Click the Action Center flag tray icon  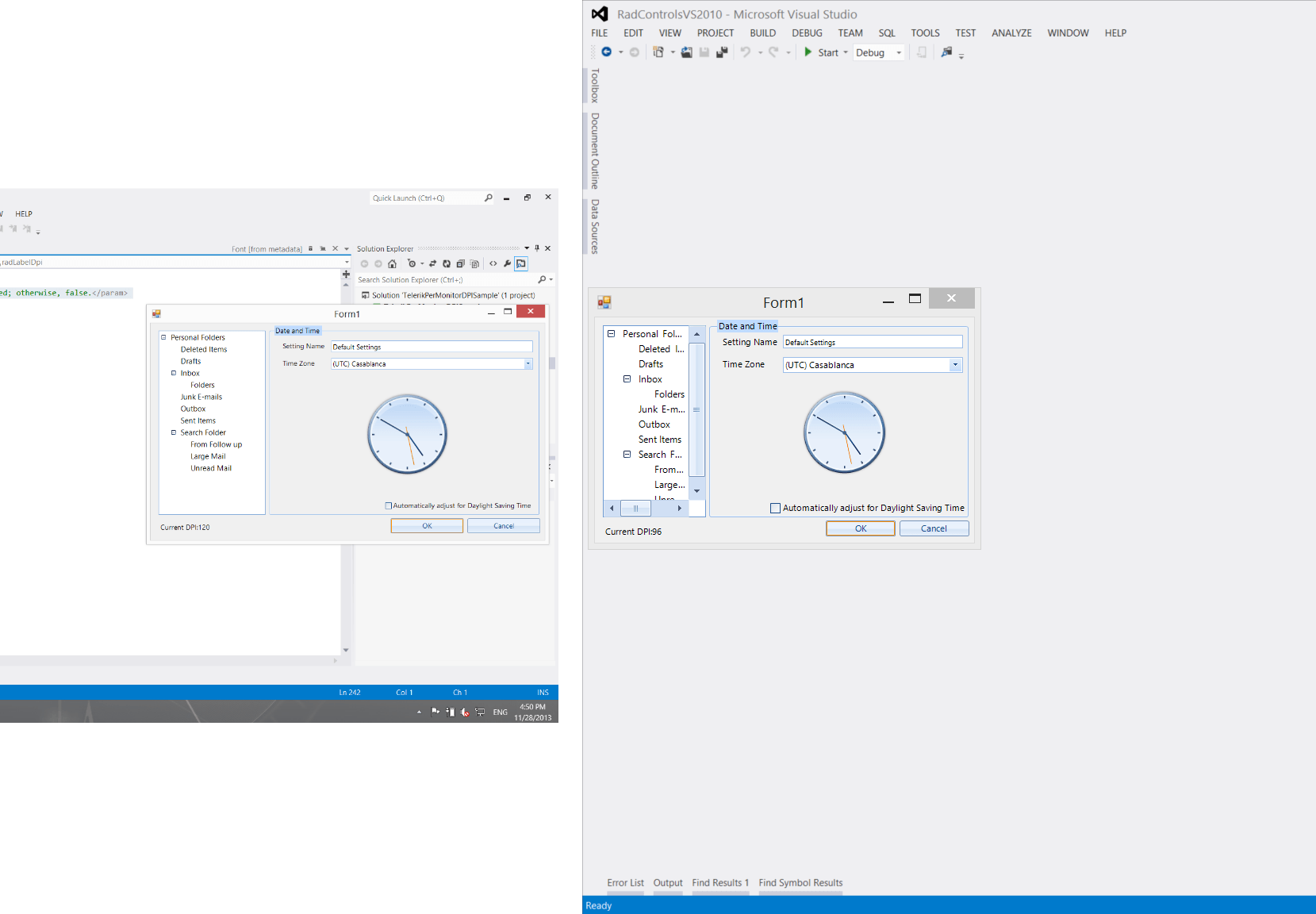pyautogui.click(x=435, y=712)
